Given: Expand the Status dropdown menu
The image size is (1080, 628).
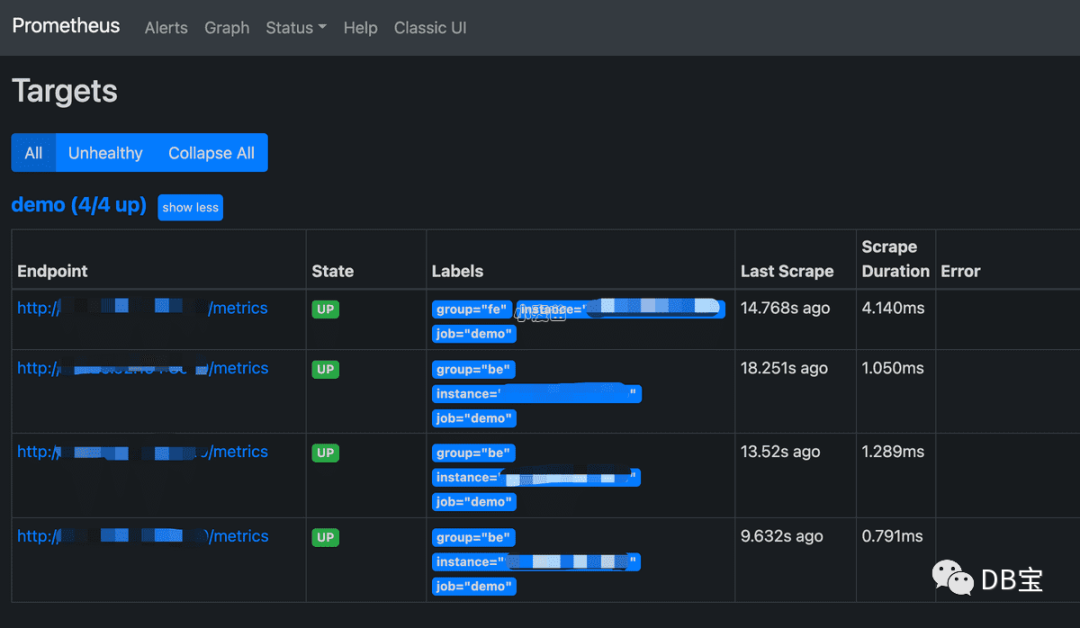Looking at the screenshot, I should pos(296,28).
